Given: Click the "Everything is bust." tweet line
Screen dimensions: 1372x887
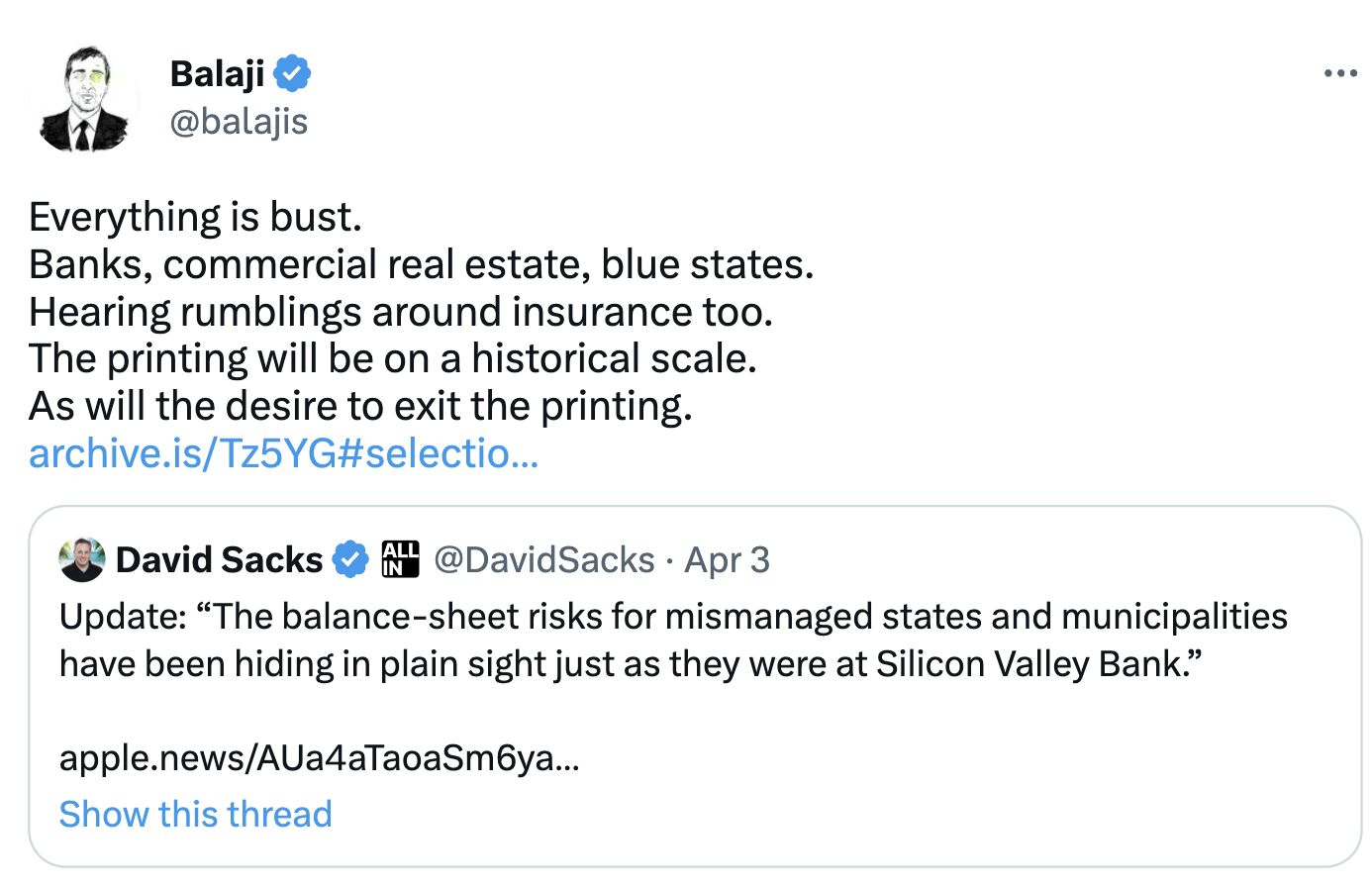Looking at the screenshot, I should pyautogui.click(x=195, y=217).
